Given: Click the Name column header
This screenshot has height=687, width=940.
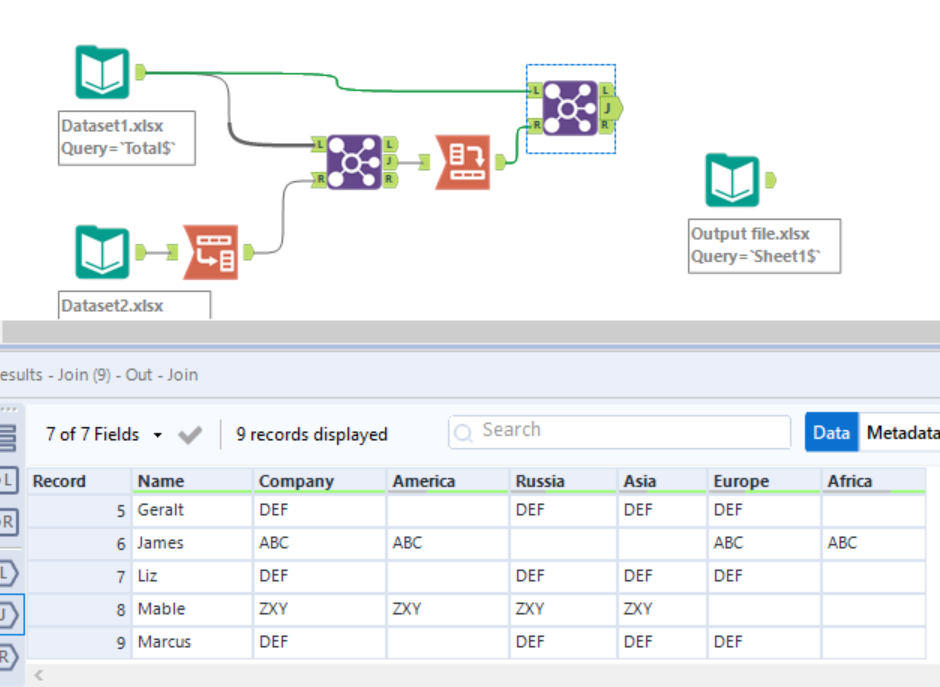Looking at the screenshot, I should pyautogui.click(x=161, y=481).
